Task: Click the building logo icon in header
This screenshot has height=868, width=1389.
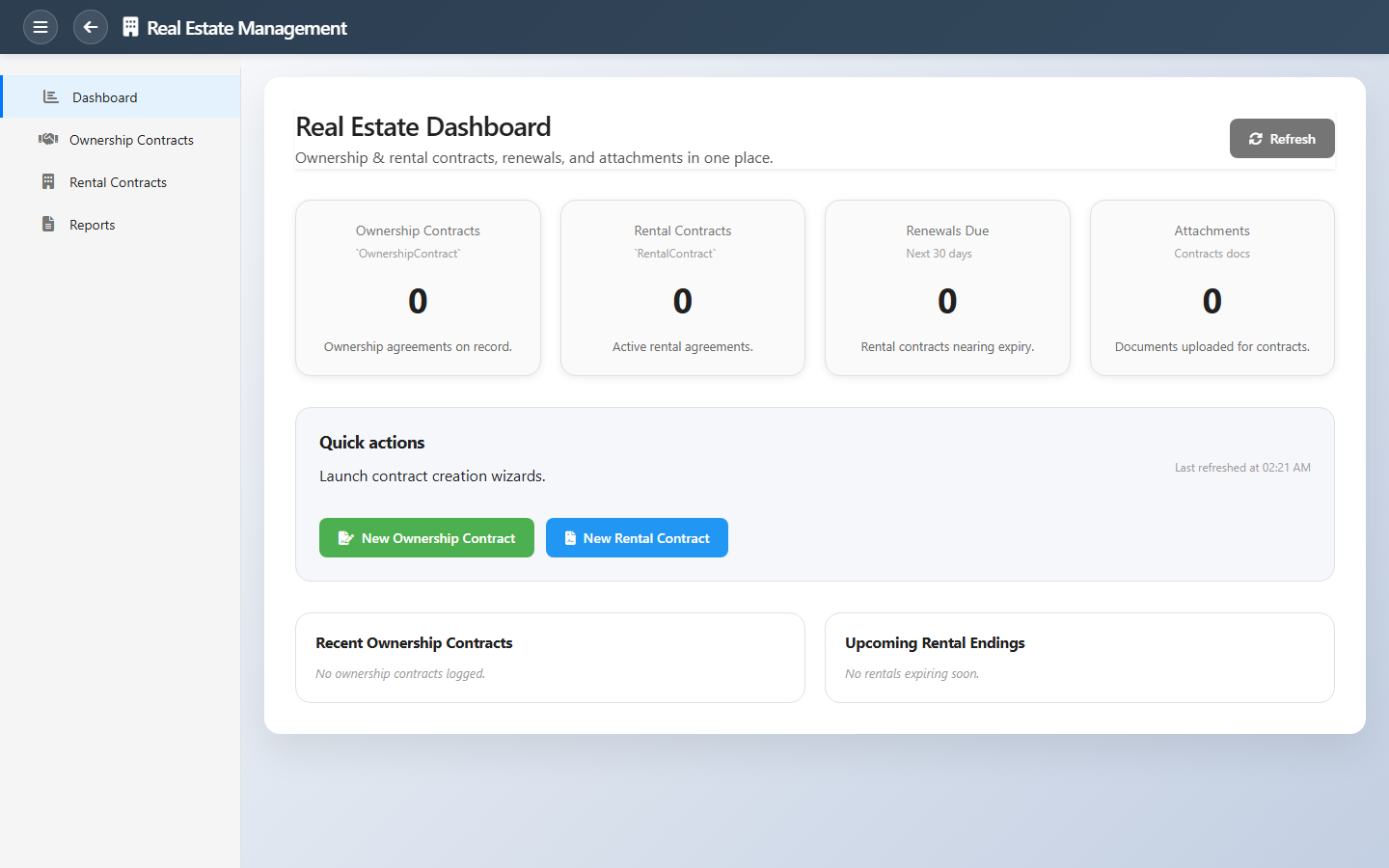Action: coord(130,27)
